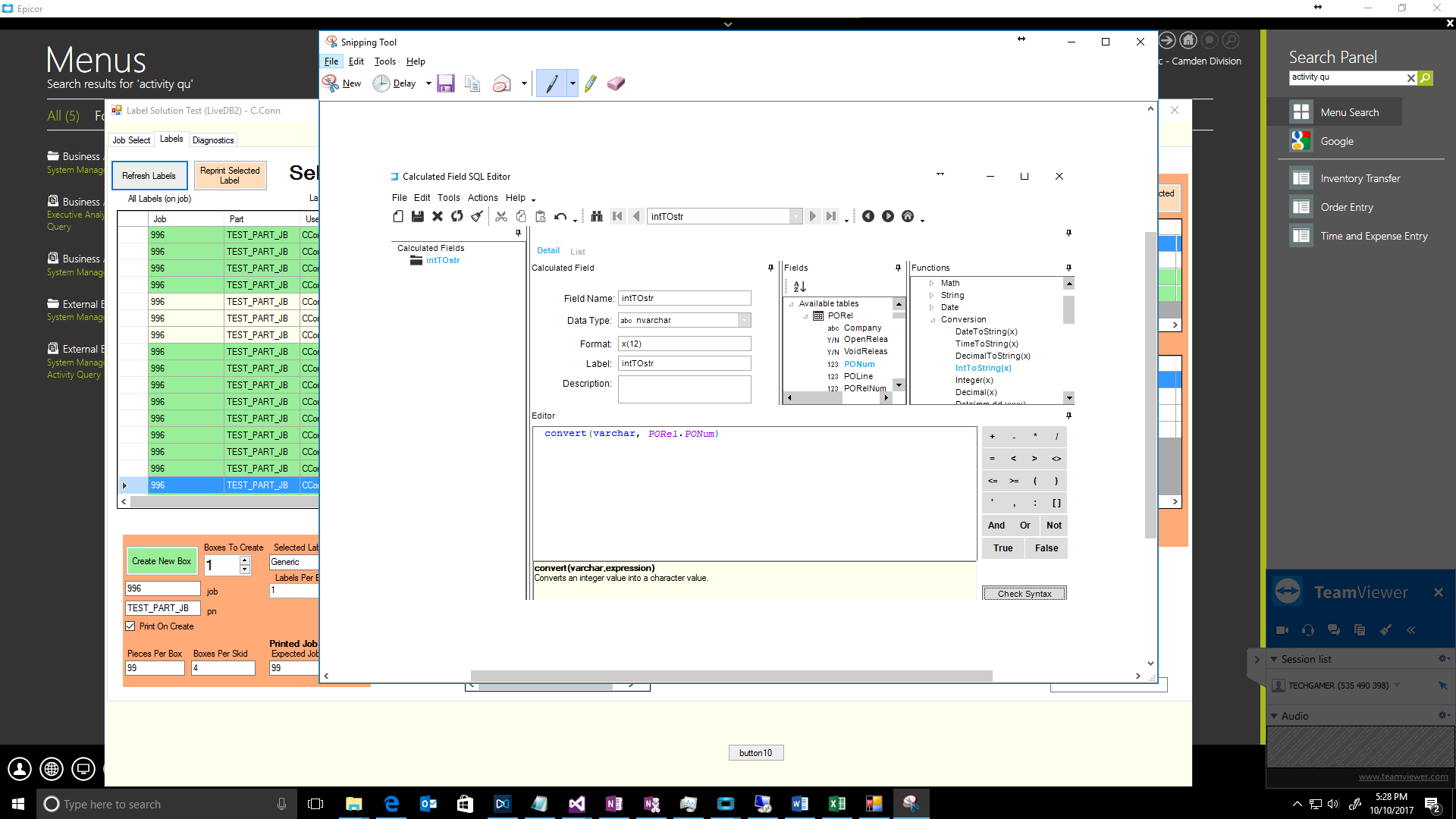1456x819 pixels.
Task: Collapse the Available tables node
Action: click(x=791, y=304)
